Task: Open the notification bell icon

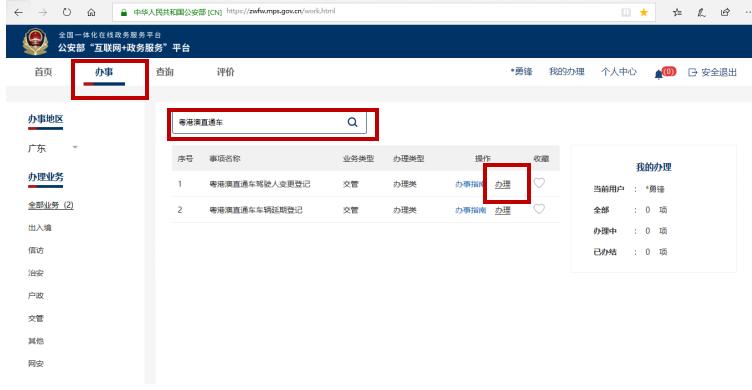Action: pos(658,74)
